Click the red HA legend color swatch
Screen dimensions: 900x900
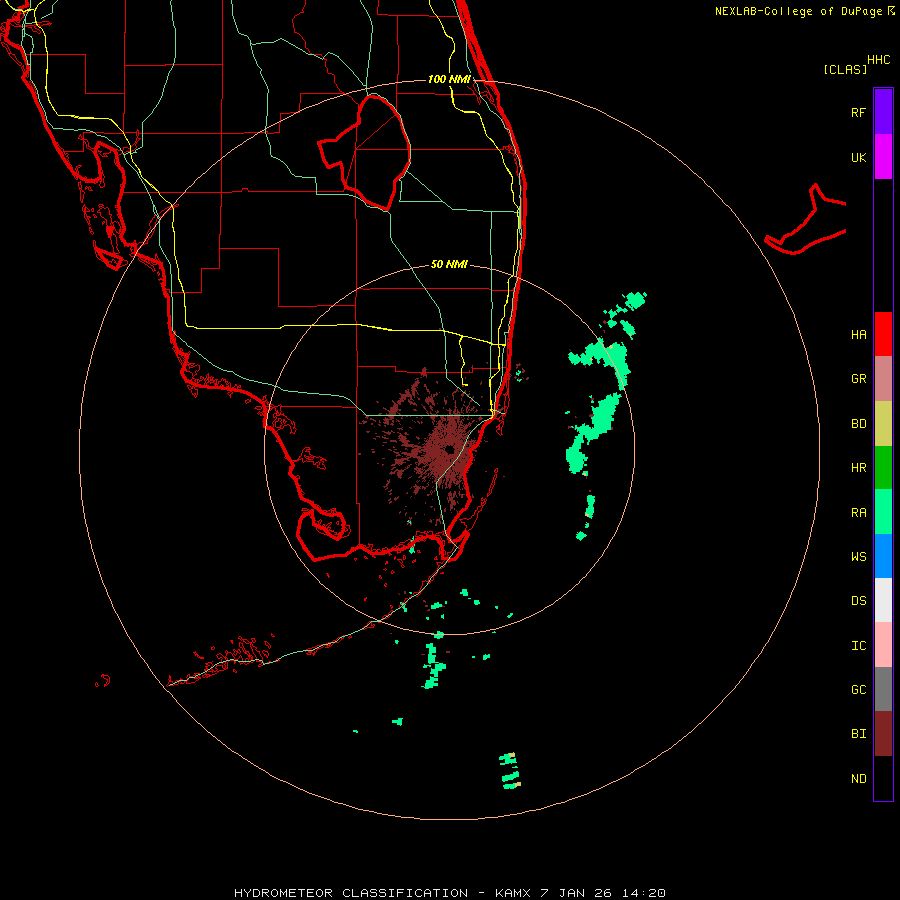pos(883,334)
